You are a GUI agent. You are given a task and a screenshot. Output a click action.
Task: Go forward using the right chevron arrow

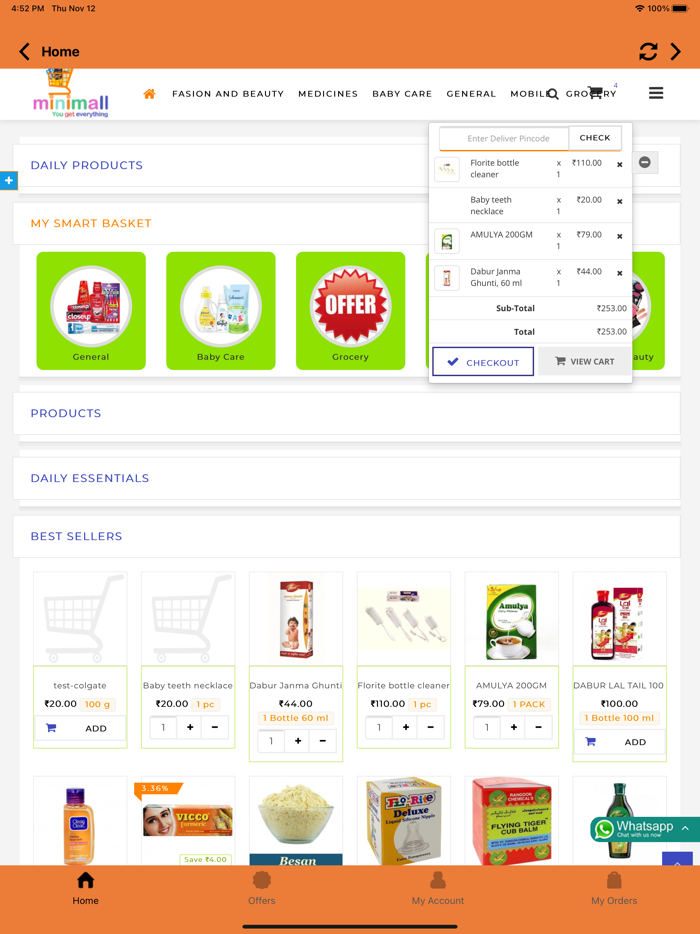[676, 52]
